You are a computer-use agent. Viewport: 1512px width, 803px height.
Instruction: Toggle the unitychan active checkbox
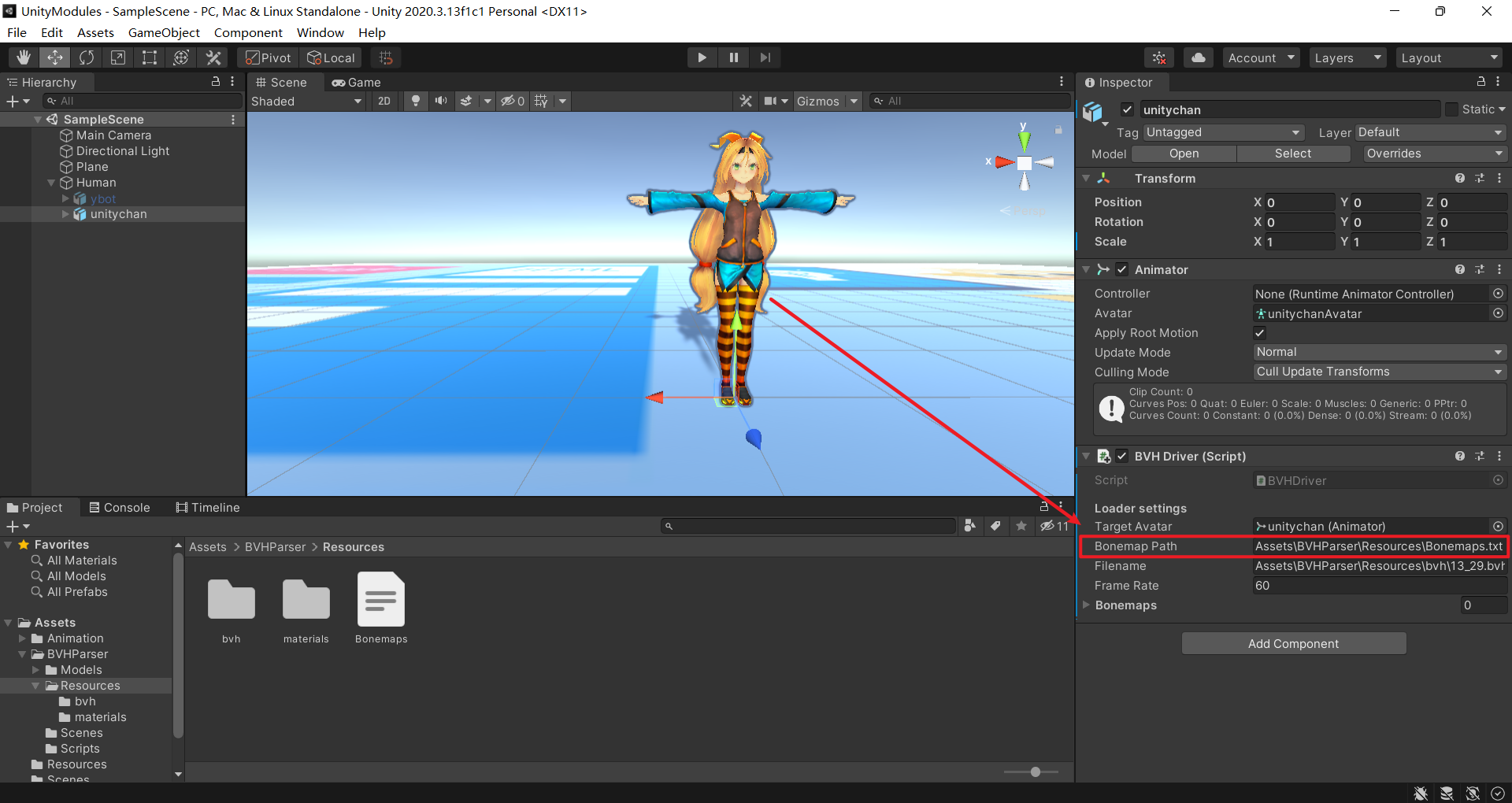click(x=1127, y=109)
